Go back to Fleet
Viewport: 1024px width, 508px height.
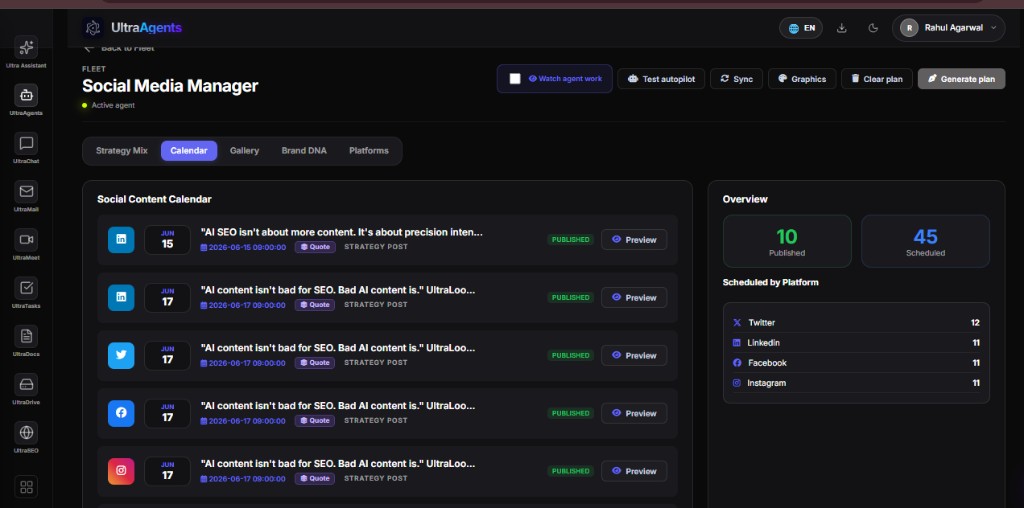tap(119, 48)
